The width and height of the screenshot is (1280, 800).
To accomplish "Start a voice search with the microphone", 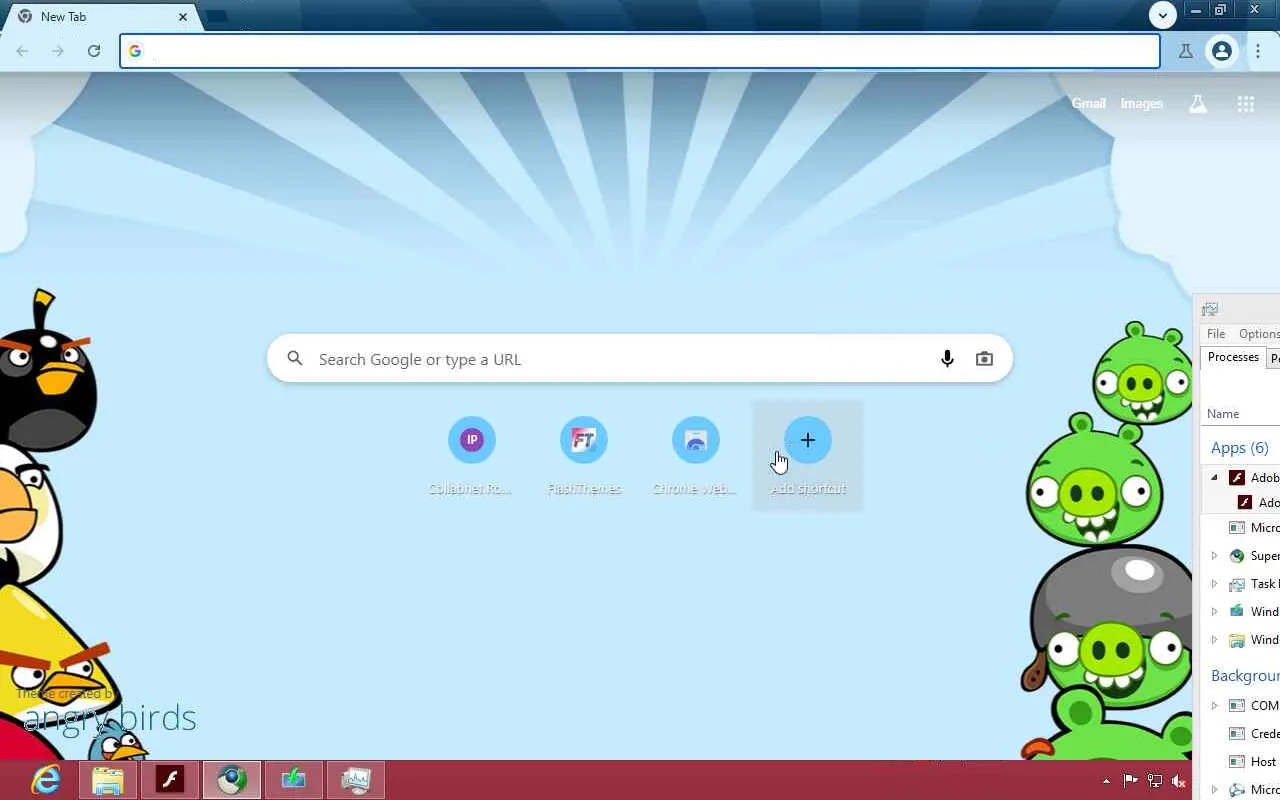I will [x=947, y=359].
